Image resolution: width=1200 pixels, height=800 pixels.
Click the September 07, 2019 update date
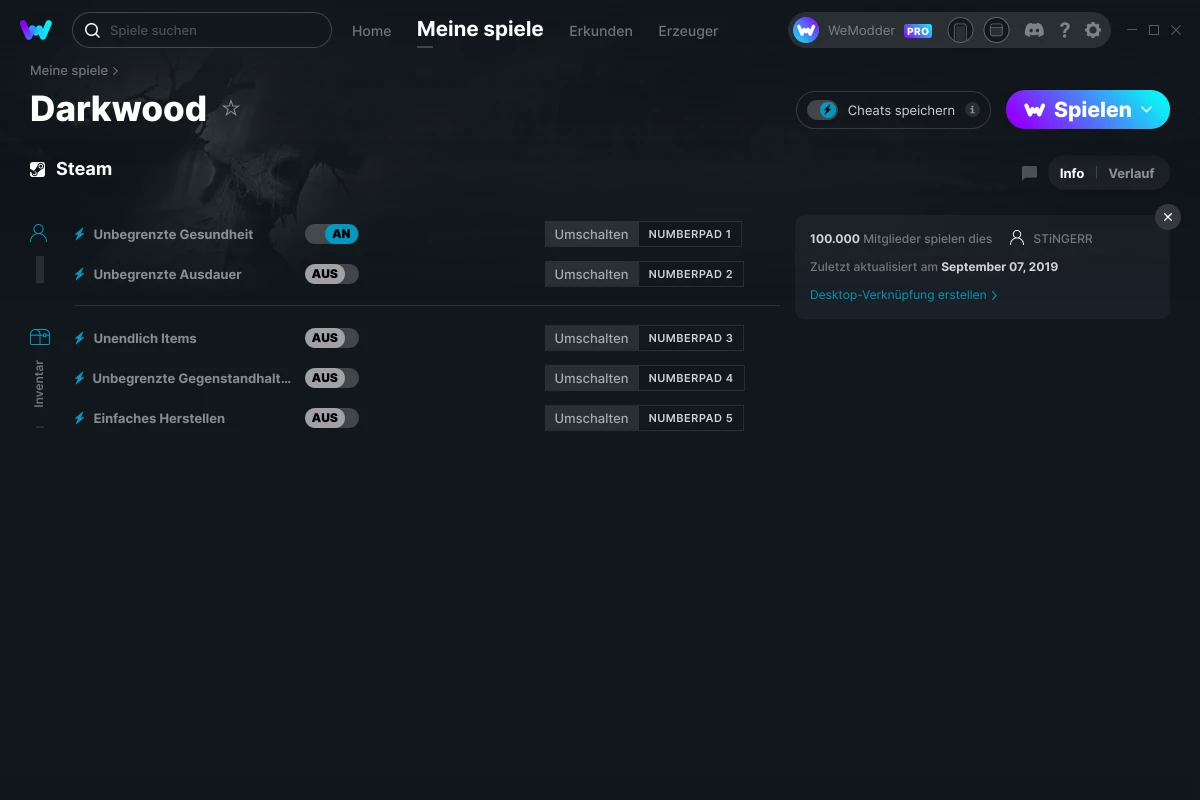coord(999,267)
